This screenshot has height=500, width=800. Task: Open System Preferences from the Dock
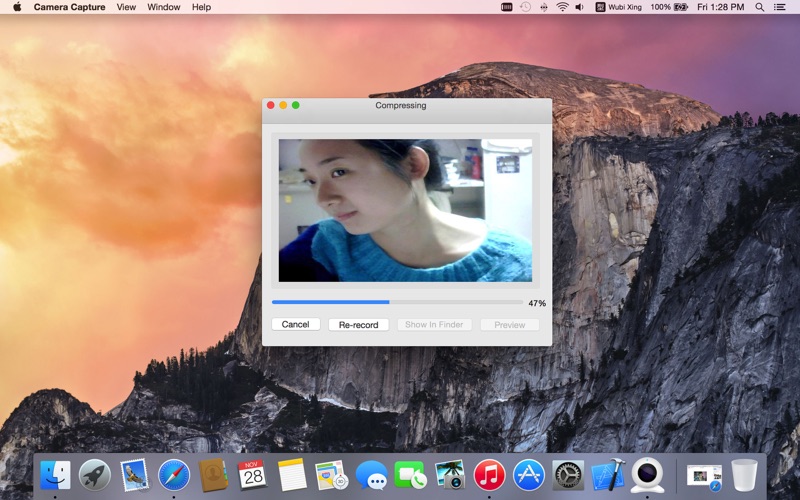pyautogui.click(x=568, y=475)
